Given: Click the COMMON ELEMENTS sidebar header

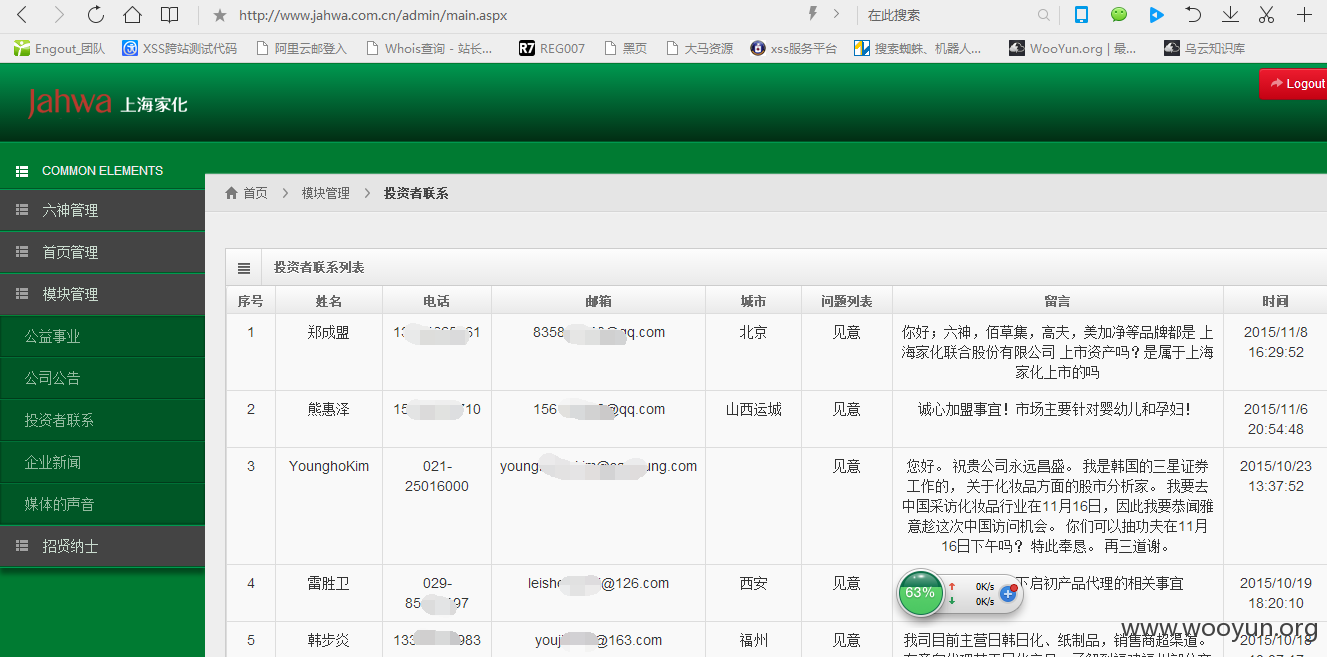Looking at the screenshot, I should coord(102,171).
